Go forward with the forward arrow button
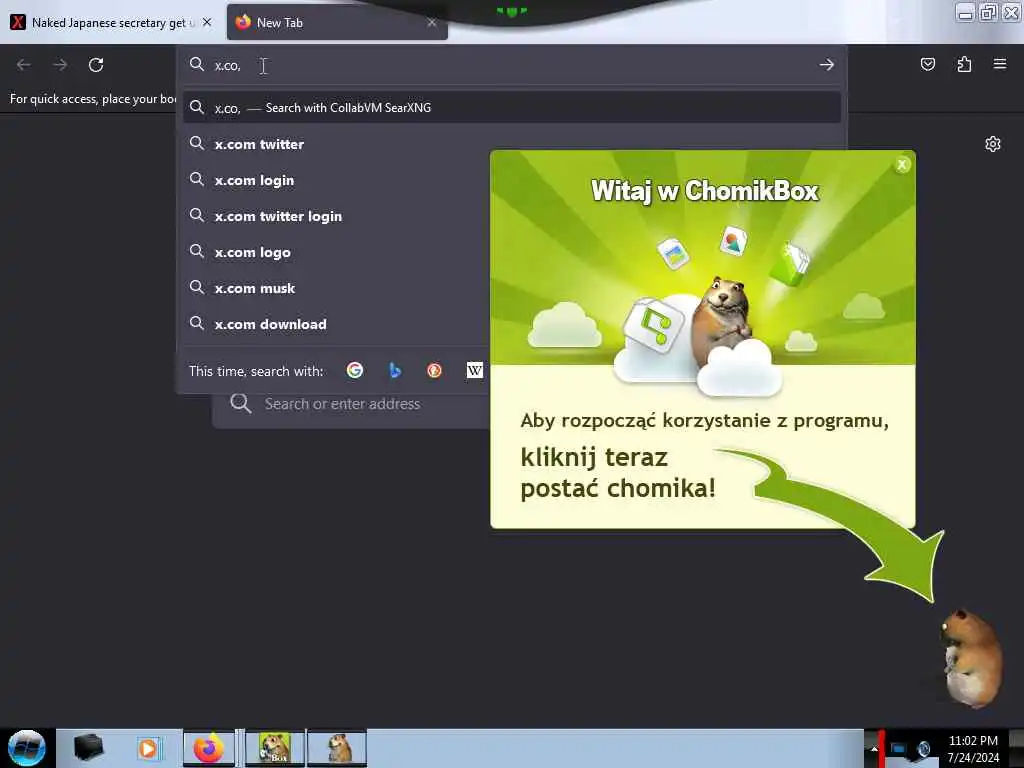Screen dimensions: 1024x768 (60, 65)
